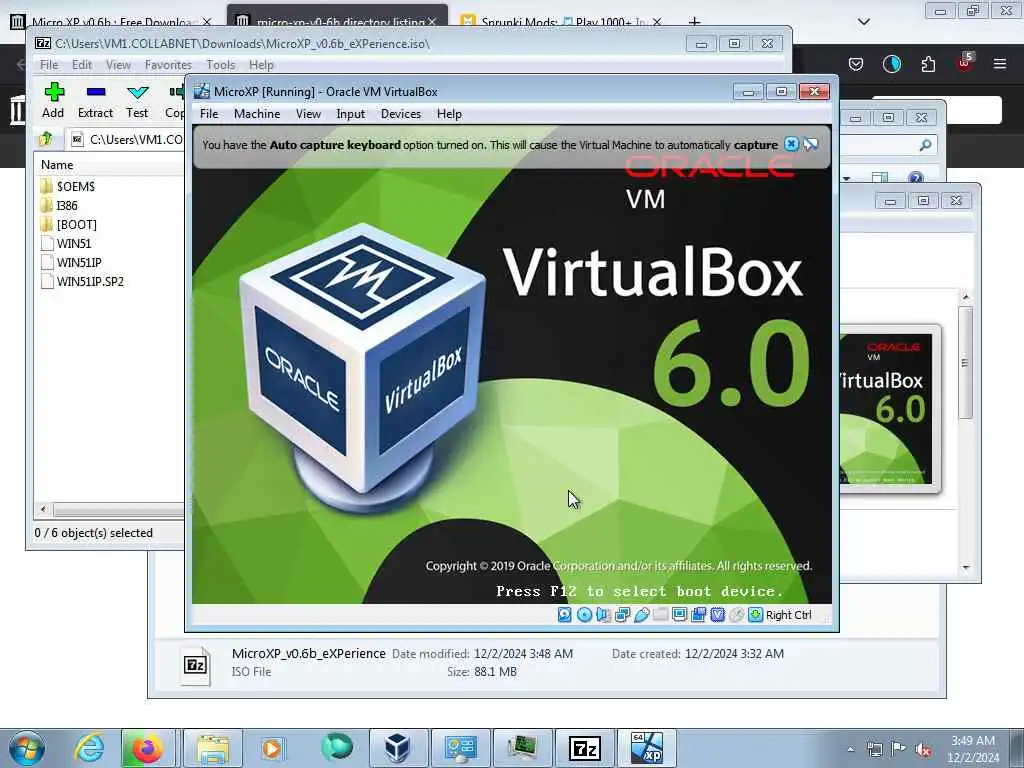
Task: Click the Add button in 7-Zip toolbar
Action: [54, 100]
